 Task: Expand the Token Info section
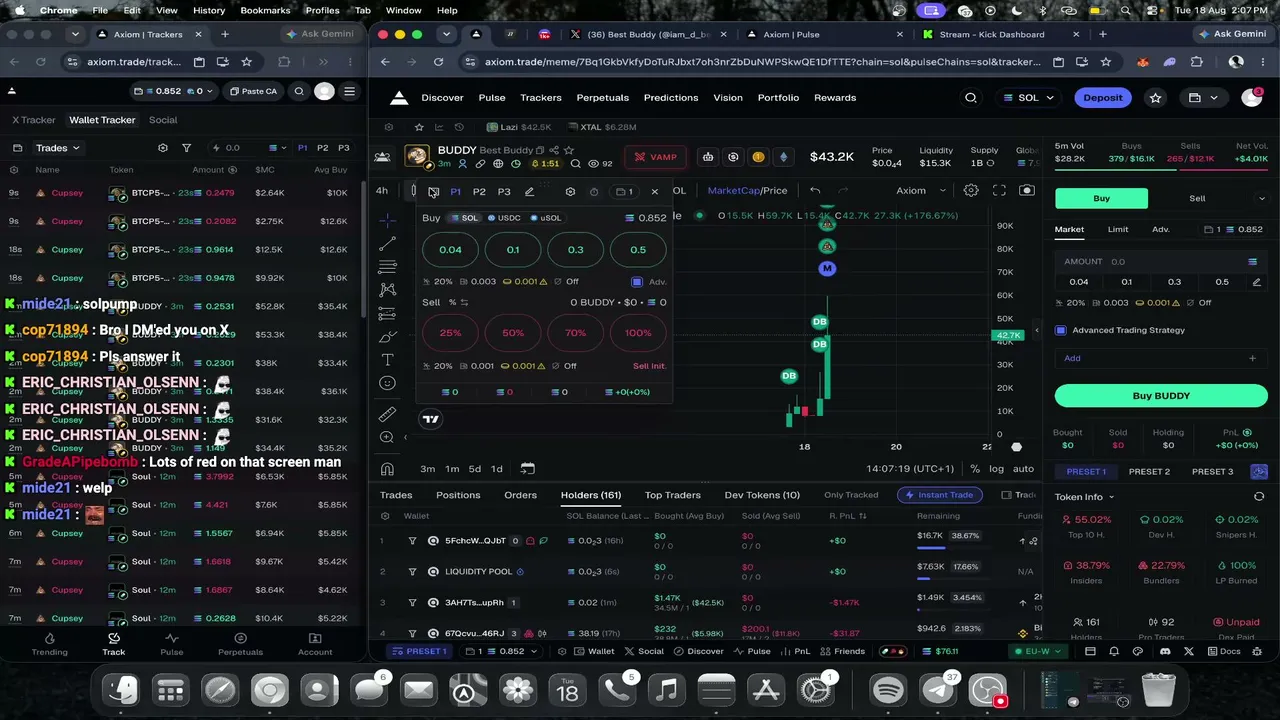1084,497
